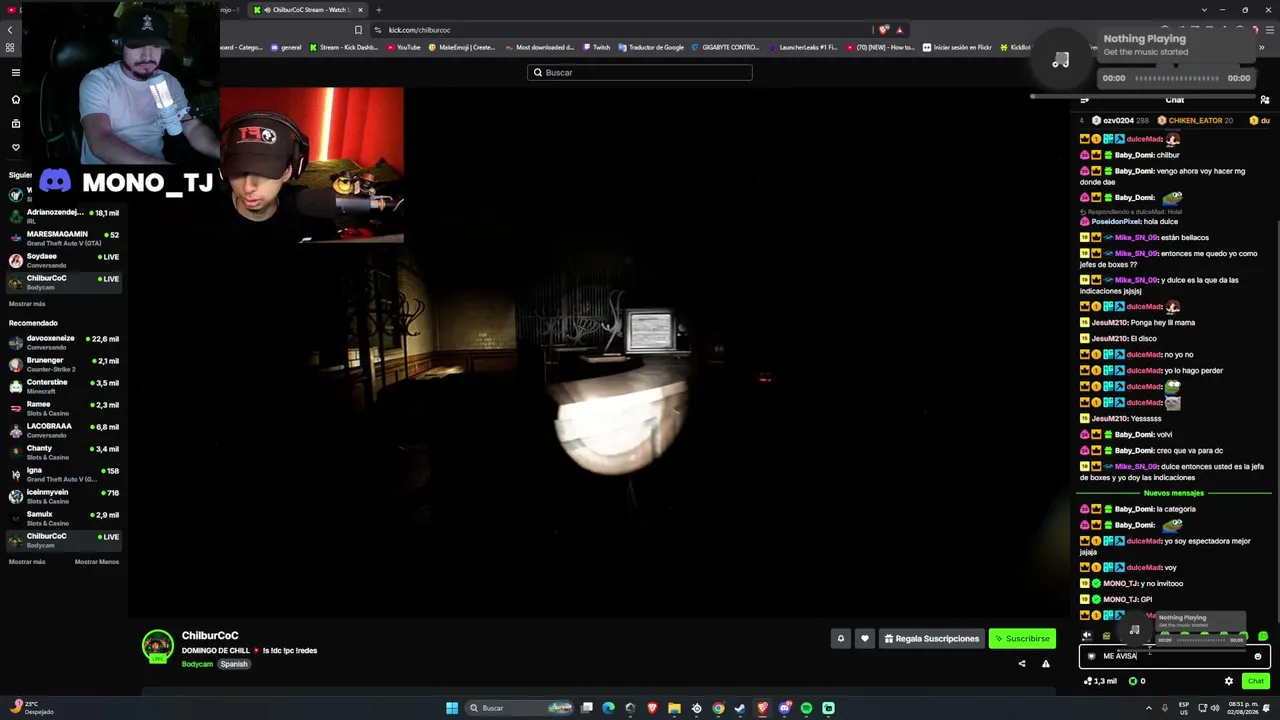This screenshot has width=1280, height=720.
Task: Open the Browse icon in Kick sidebar
Action: pyautogui.click(x=15, y=123)
